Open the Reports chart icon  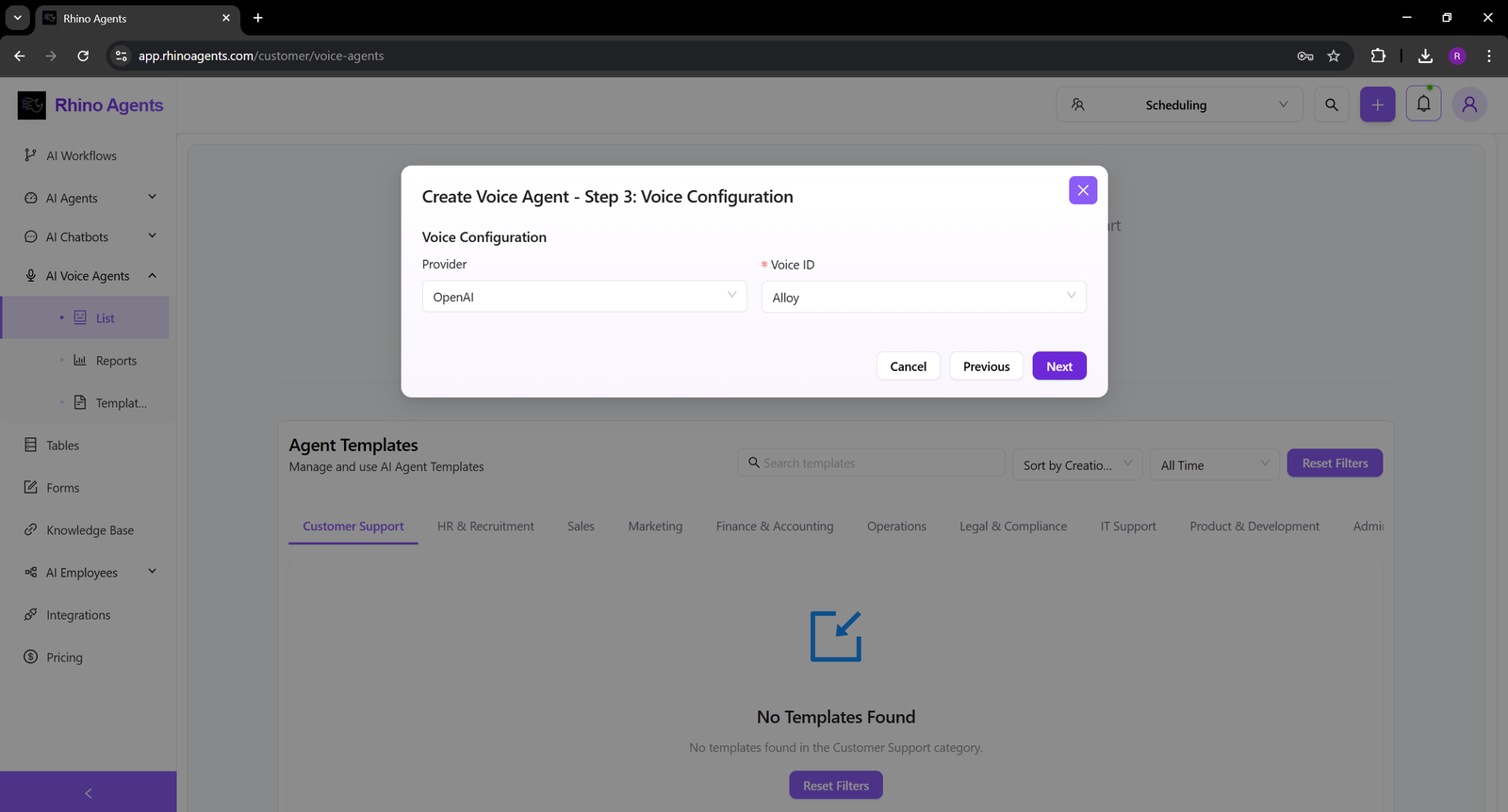click(80, 360)
